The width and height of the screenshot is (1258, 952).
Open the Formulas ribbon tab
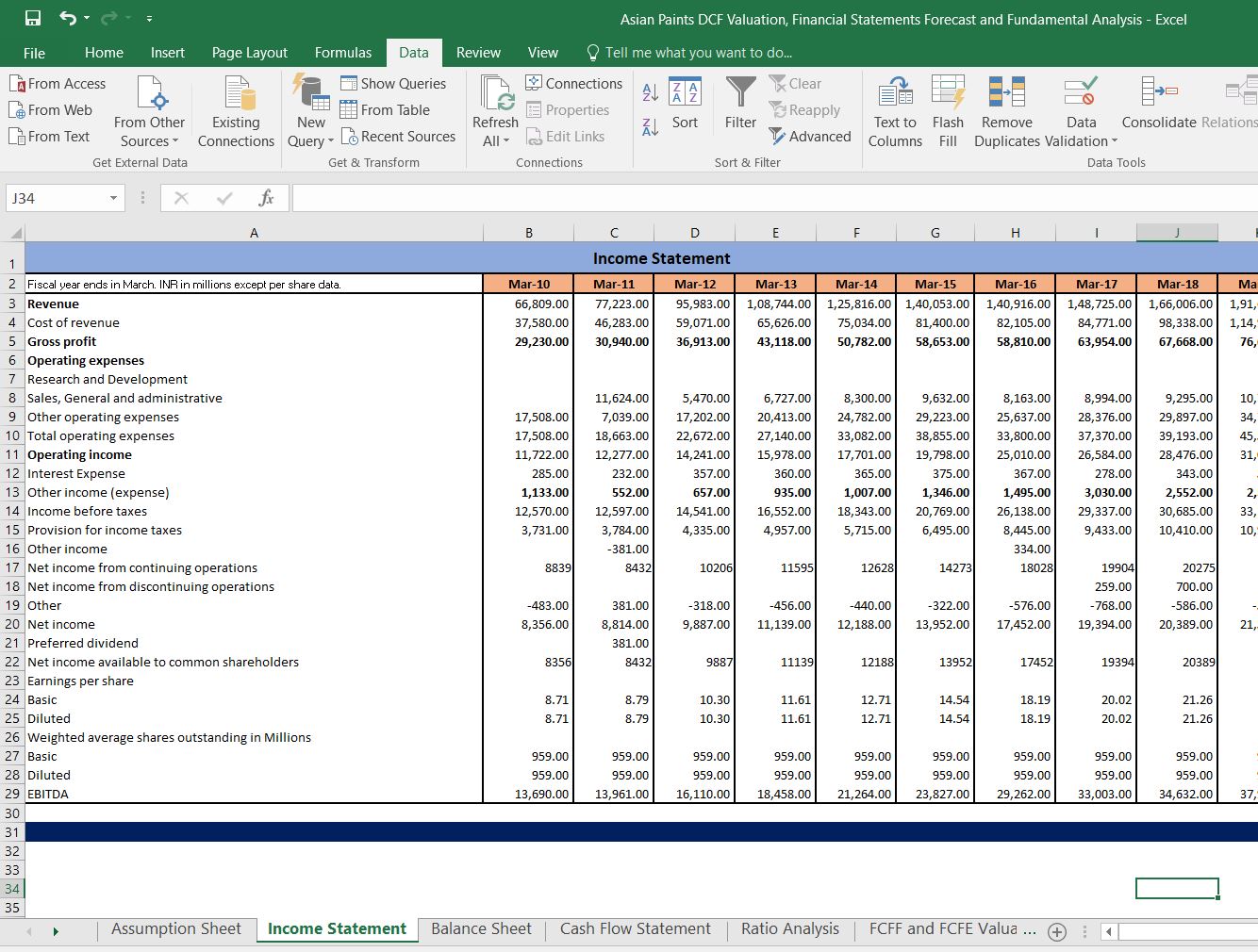point(343,53)
